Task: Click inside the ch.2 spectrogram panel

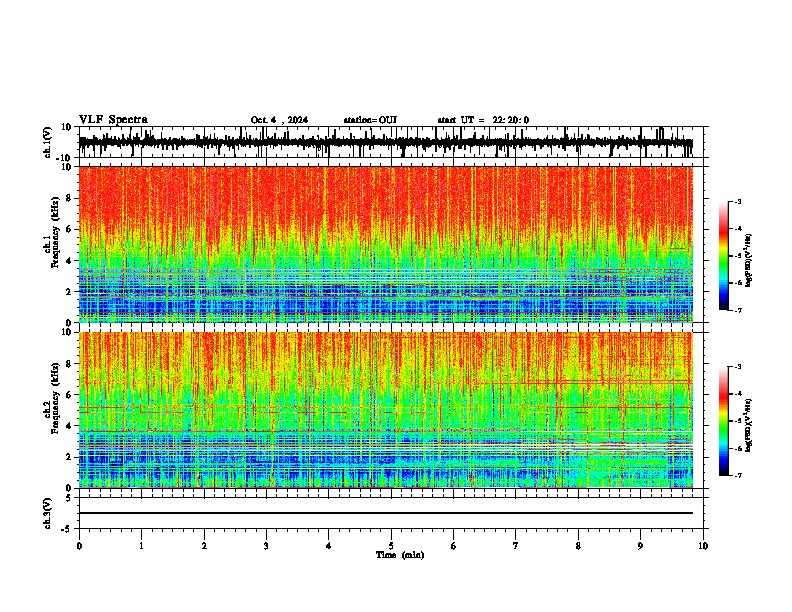Action: [x=385, y=410]
